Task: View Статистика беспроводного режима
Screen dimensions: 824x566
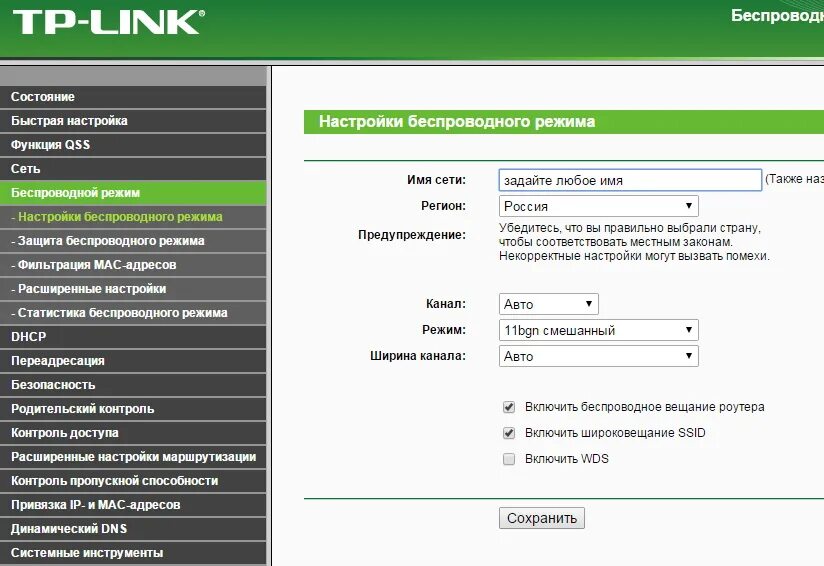Action: (133, 313)
